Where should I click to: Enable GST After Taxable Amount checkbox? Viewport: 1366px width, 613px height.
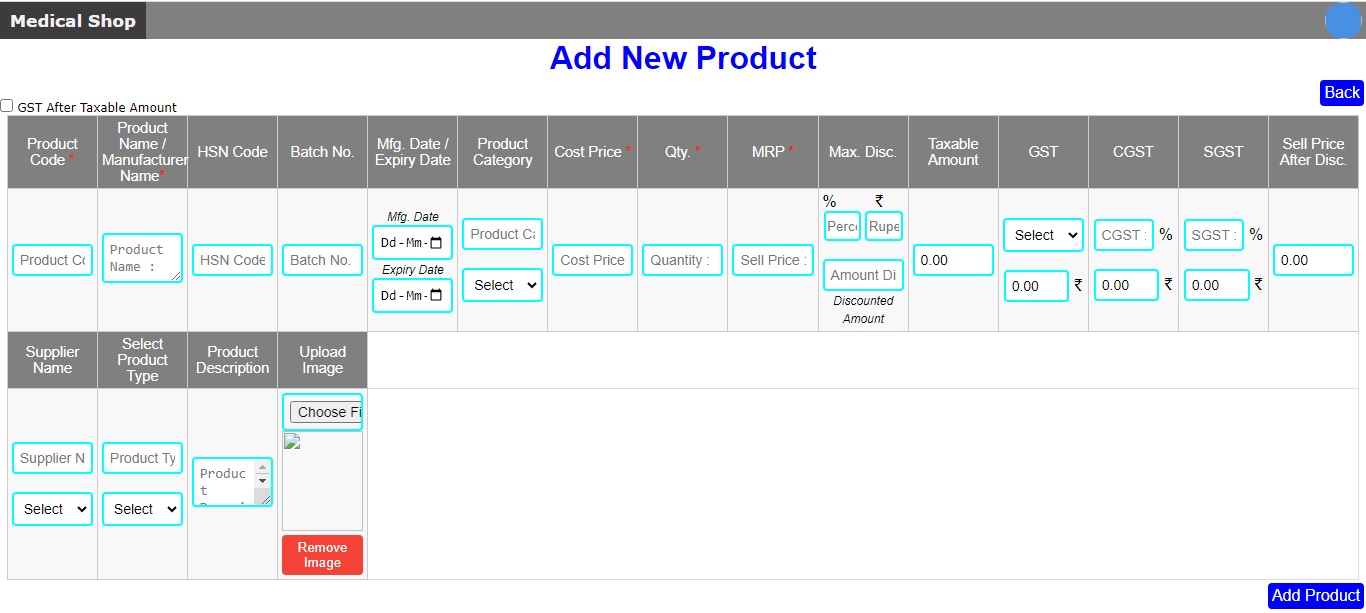click(7, 105)
